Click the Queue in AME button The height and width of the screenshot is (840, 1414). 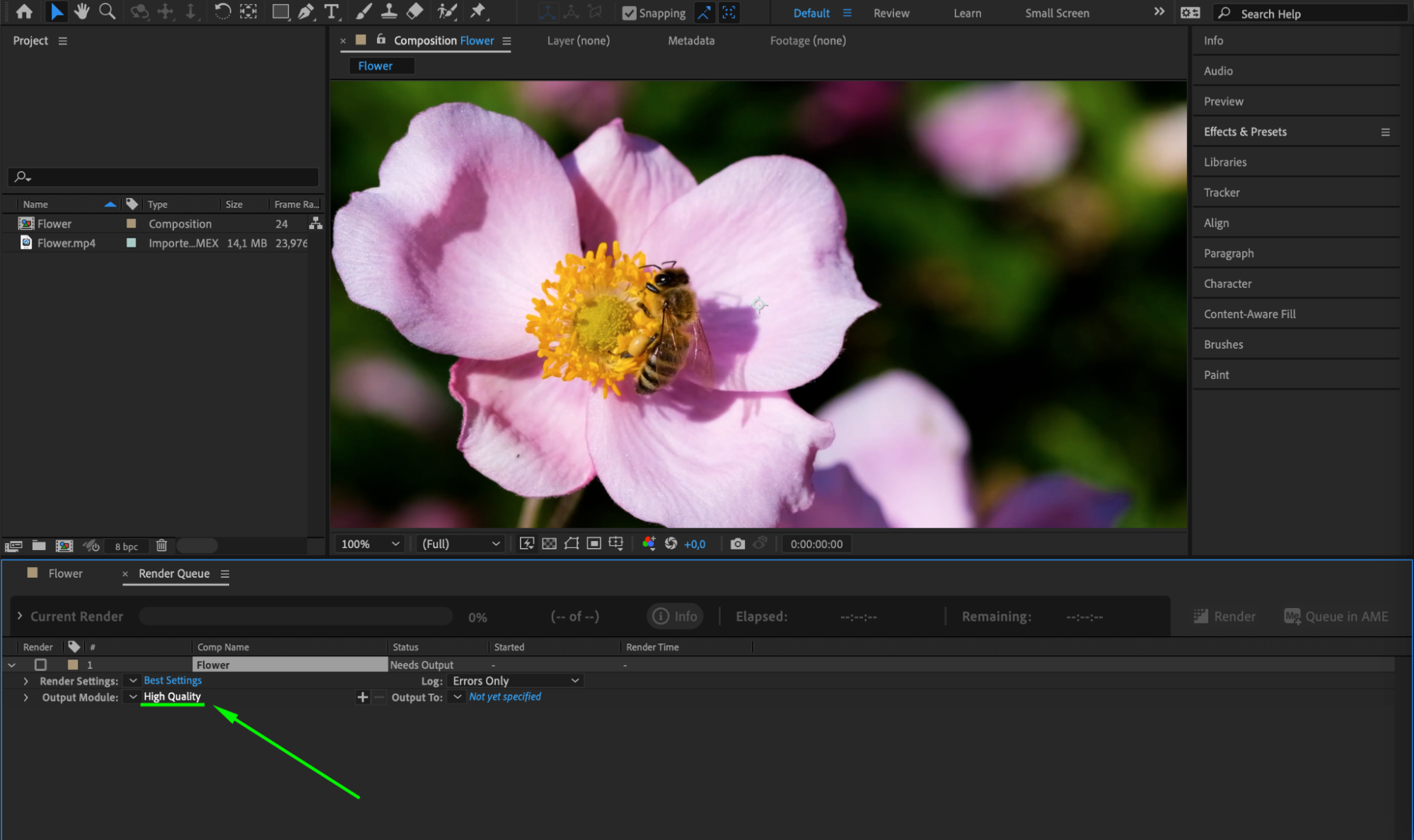[1335, 617]
